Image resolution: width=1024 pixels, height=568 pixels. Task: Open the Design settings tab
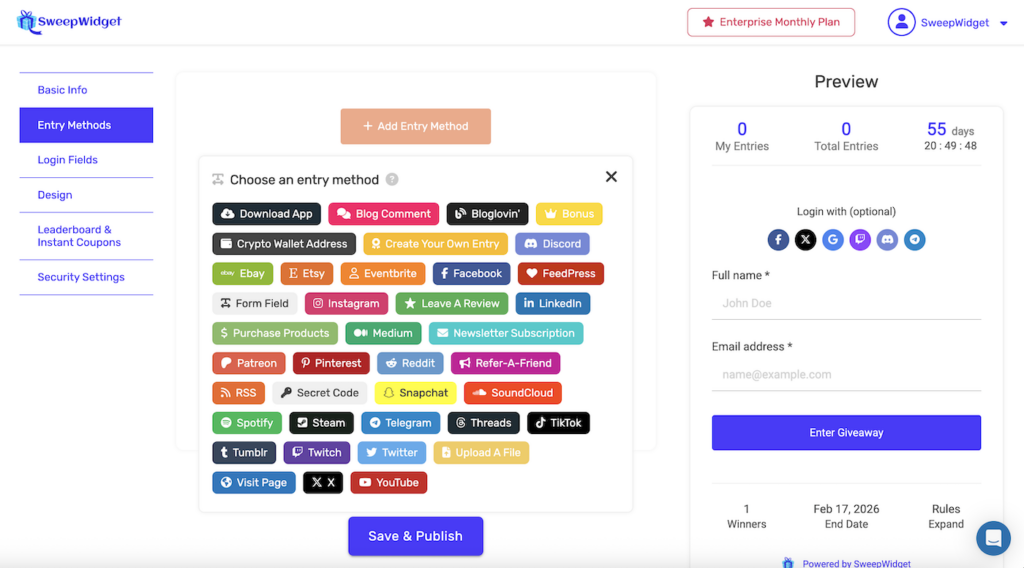click(55, 195)
